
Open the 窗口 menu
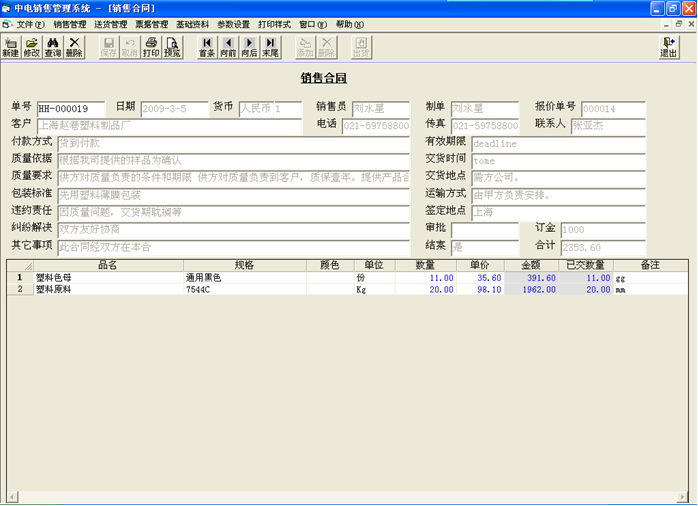313,24
